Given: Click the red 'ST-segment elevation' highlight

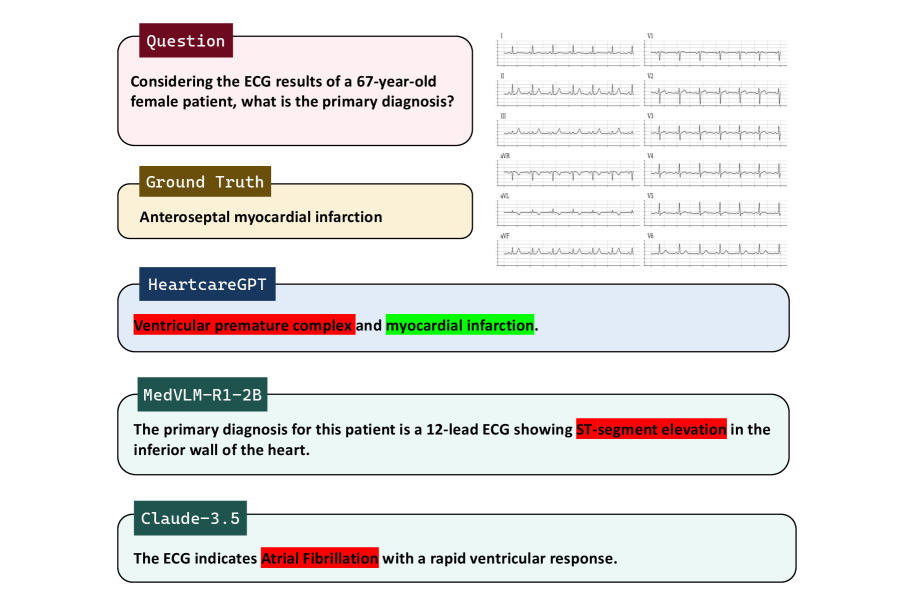Looking at the screenshot, I should (x=651, y=430).
